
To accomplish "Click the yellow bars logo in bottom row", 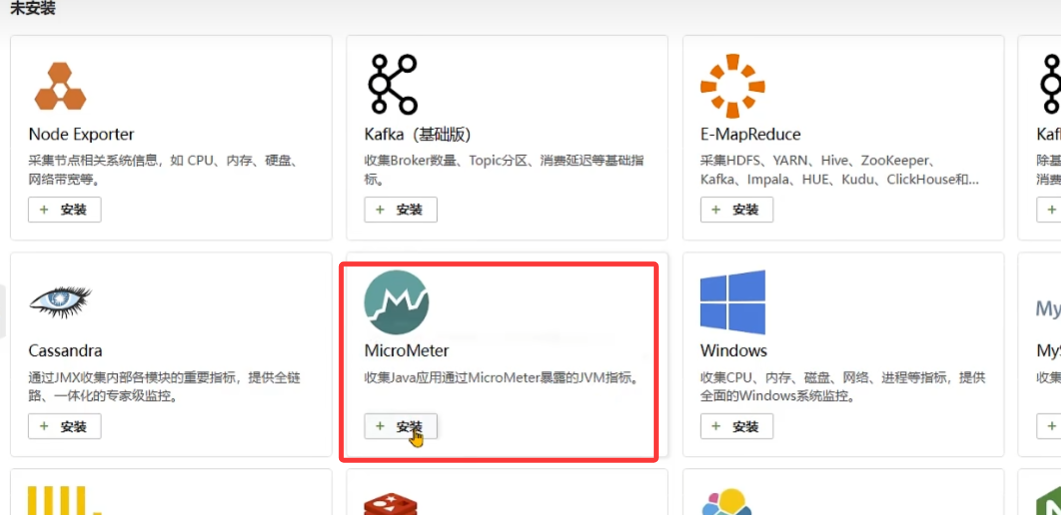I will [64, 501].
